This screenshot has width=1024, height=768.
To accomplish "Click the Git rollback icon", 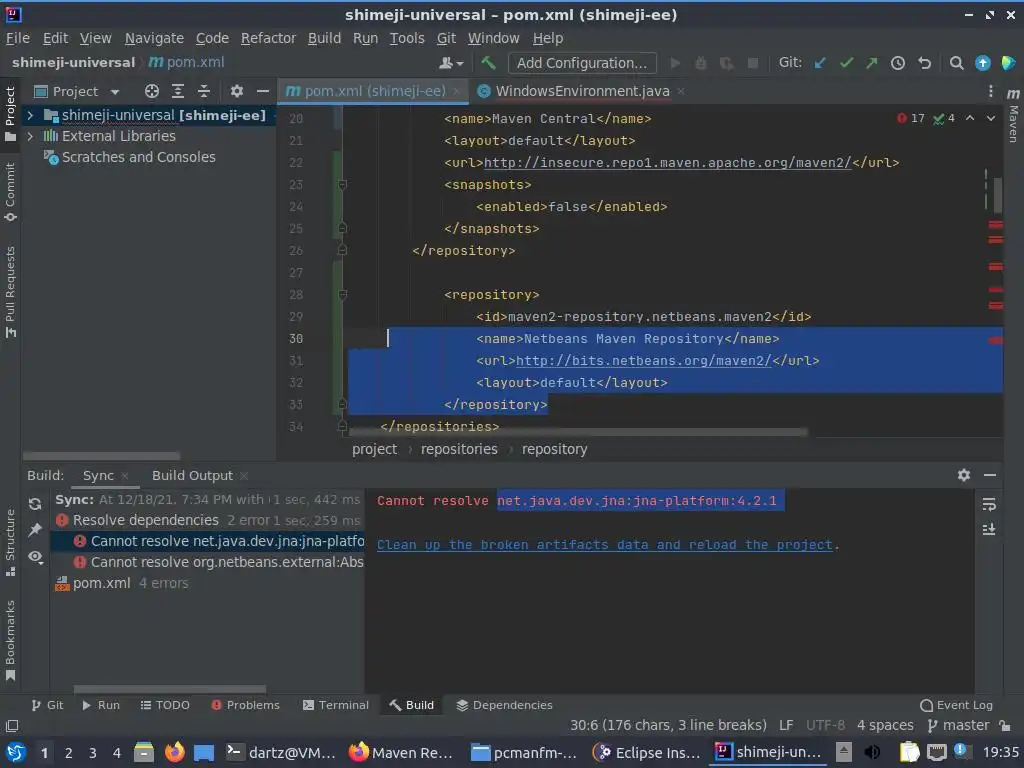I will tap(924, 63).
